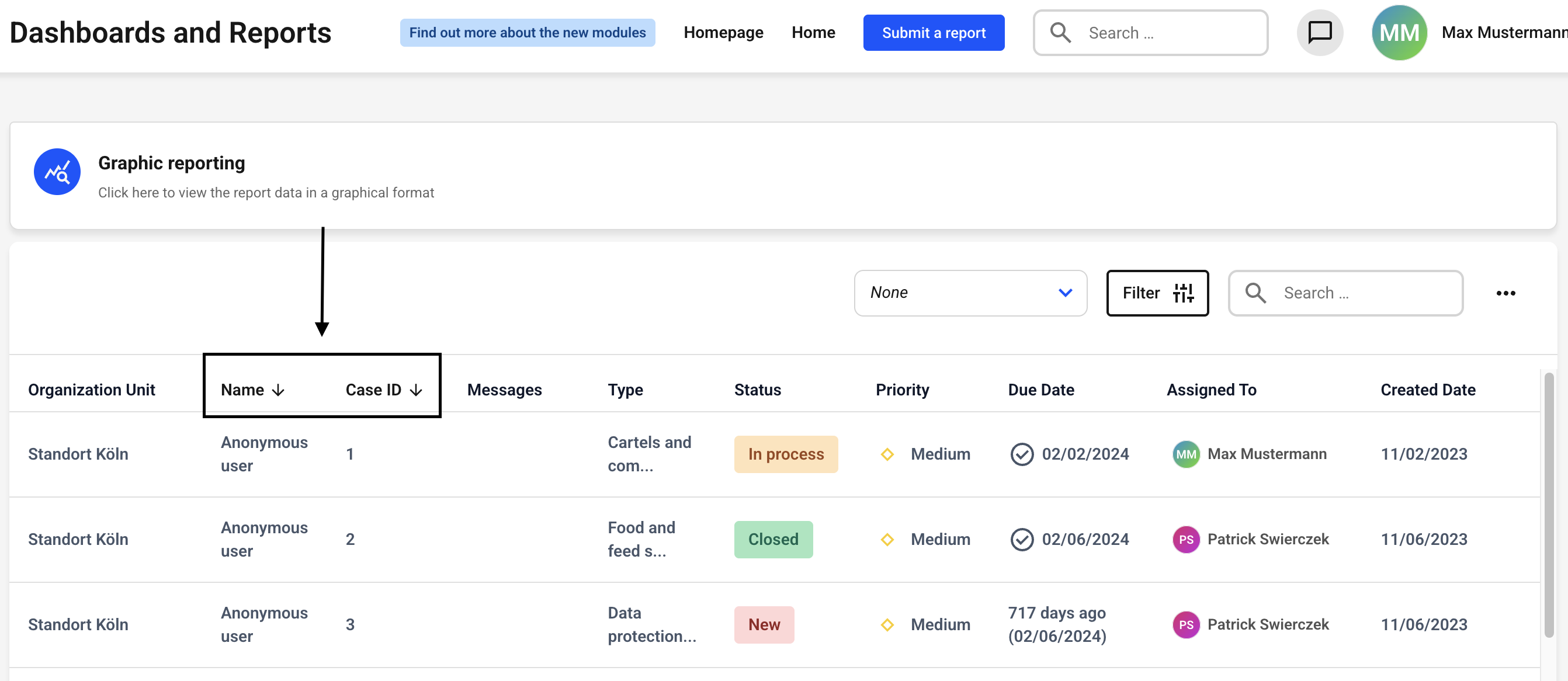
Task: Click the Closed status badge
Action: [x=773, y=539]
